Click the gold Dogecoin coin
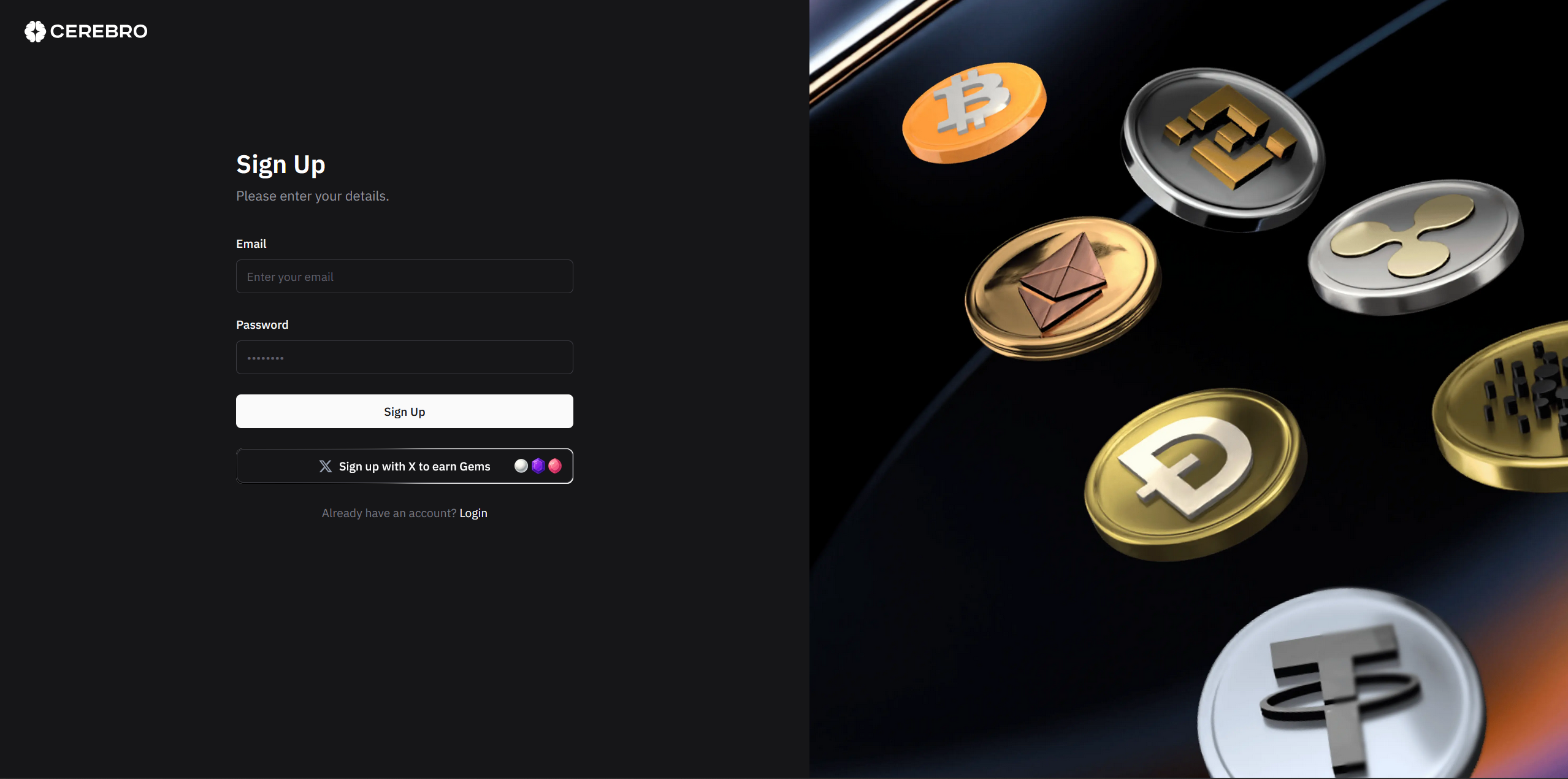Viewport: 1568px width, 779px height. (x=1195, y=474)
